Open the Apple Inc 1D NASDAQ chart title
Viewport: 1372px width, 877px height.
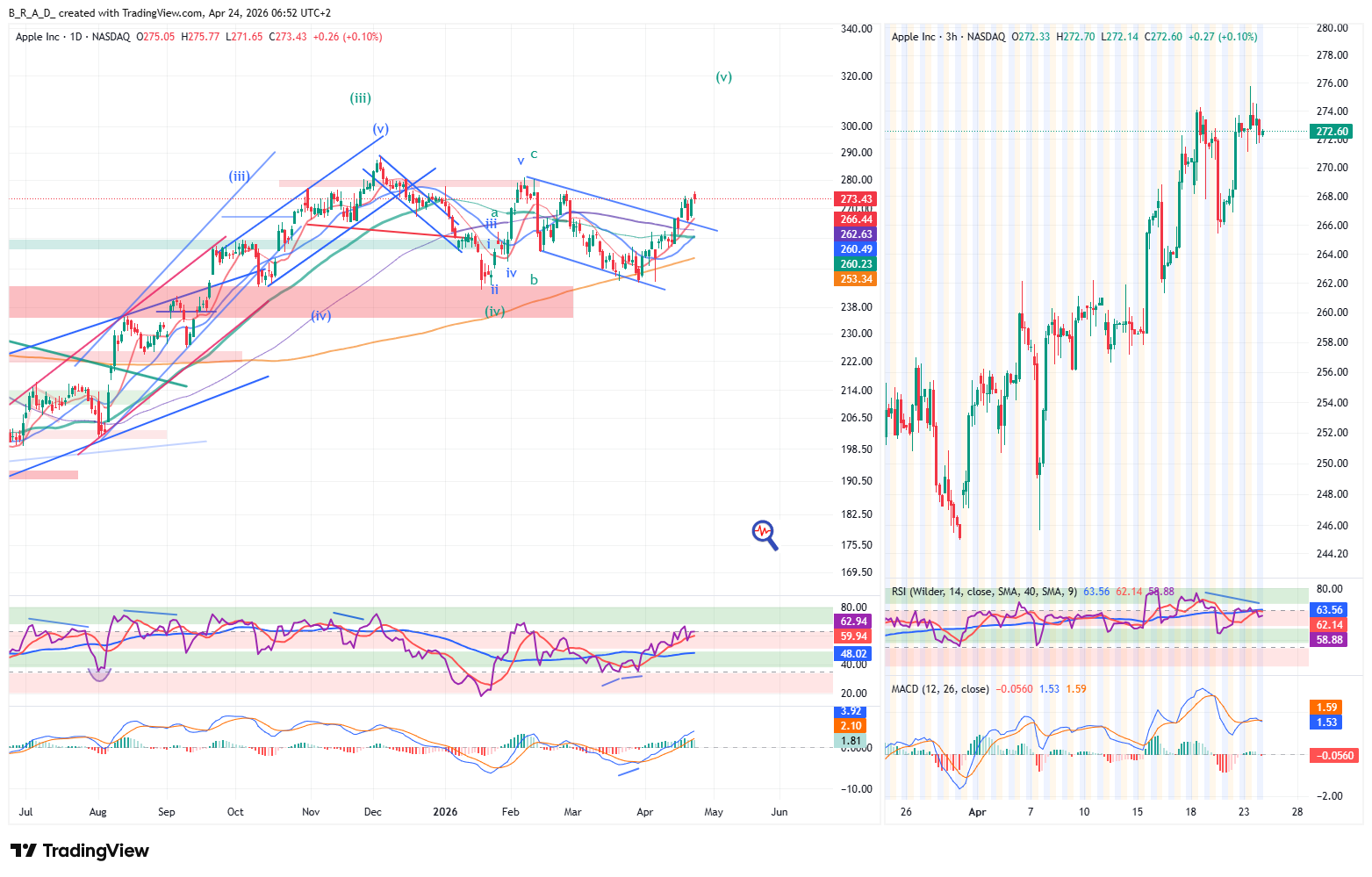(x=73, y=37)
